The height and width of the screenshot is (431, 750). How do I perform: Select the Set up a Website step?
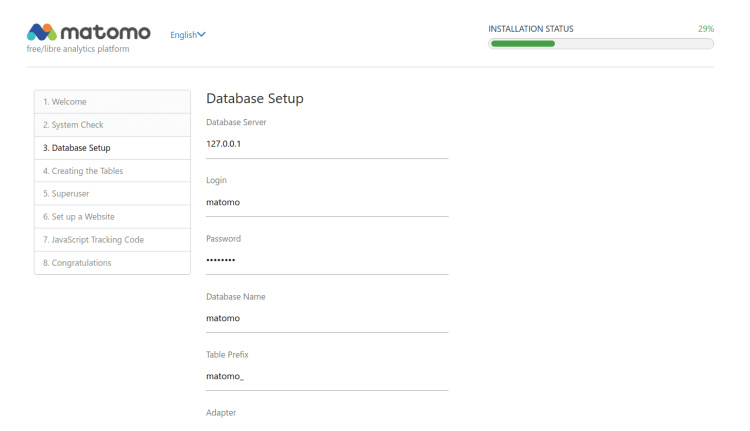[112, 217]
